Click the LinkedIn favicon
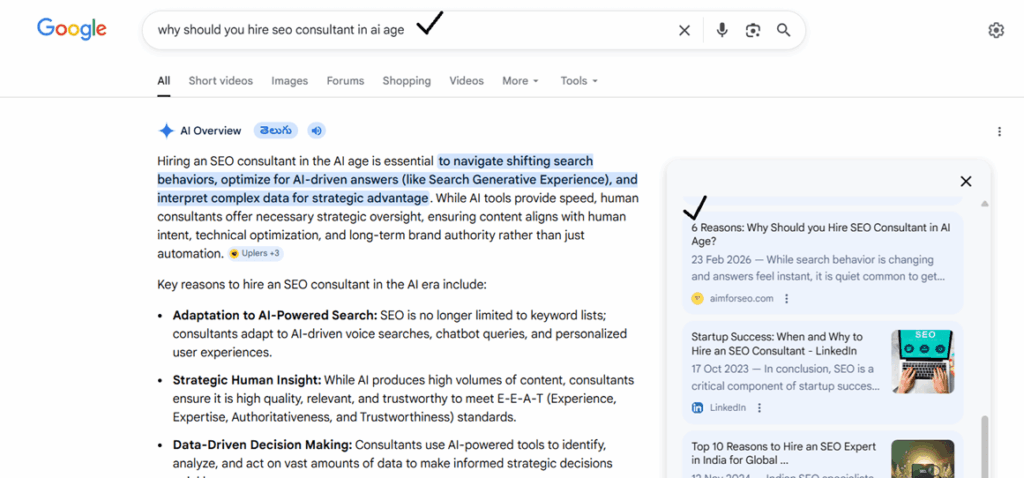The width and height of the screenshot is (1024, 478). click(697, 407)
